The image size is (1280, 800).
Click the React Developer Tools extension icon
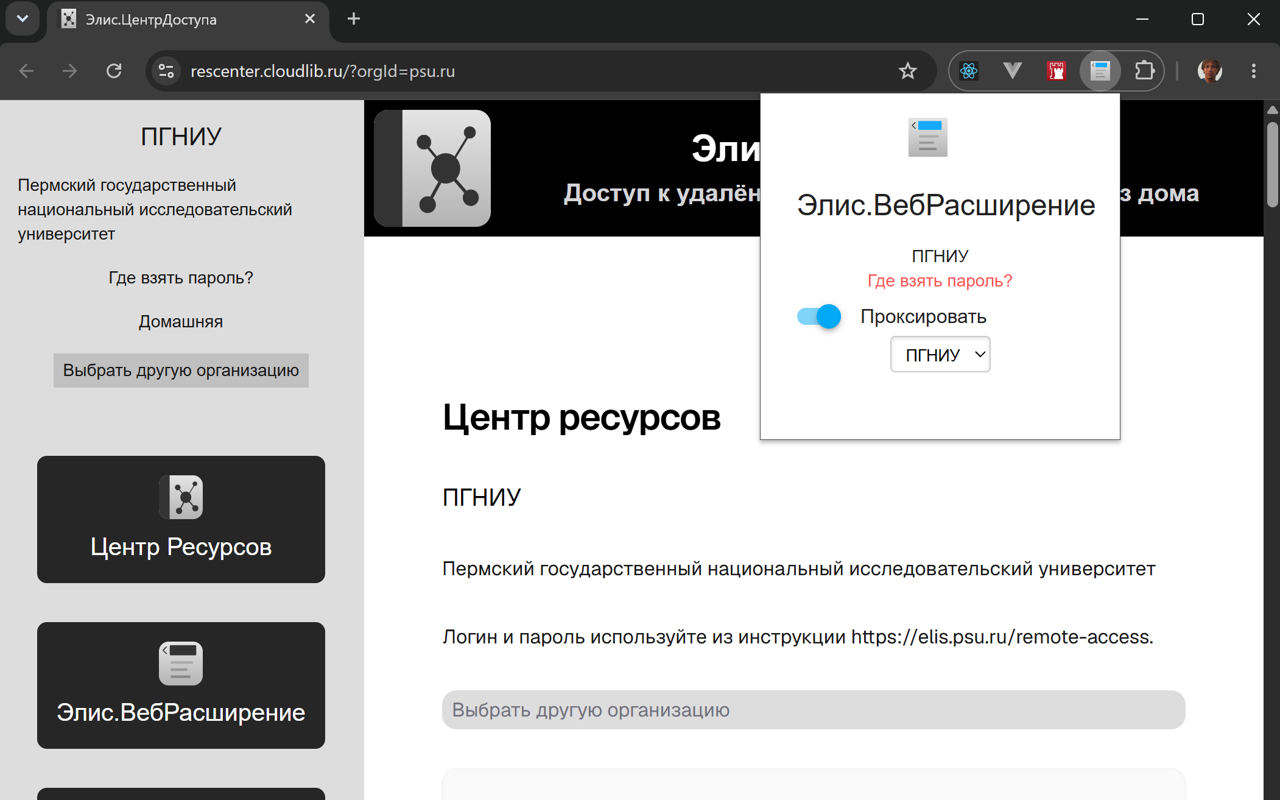968,71
